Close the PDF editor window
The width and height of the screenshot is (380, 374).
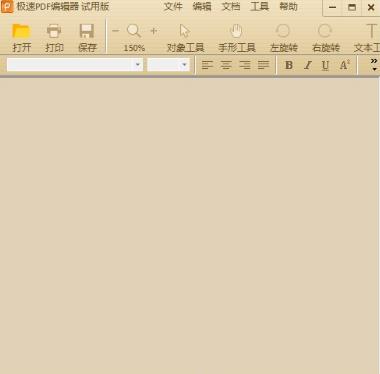pyautogui.click(x=371, y=7)
